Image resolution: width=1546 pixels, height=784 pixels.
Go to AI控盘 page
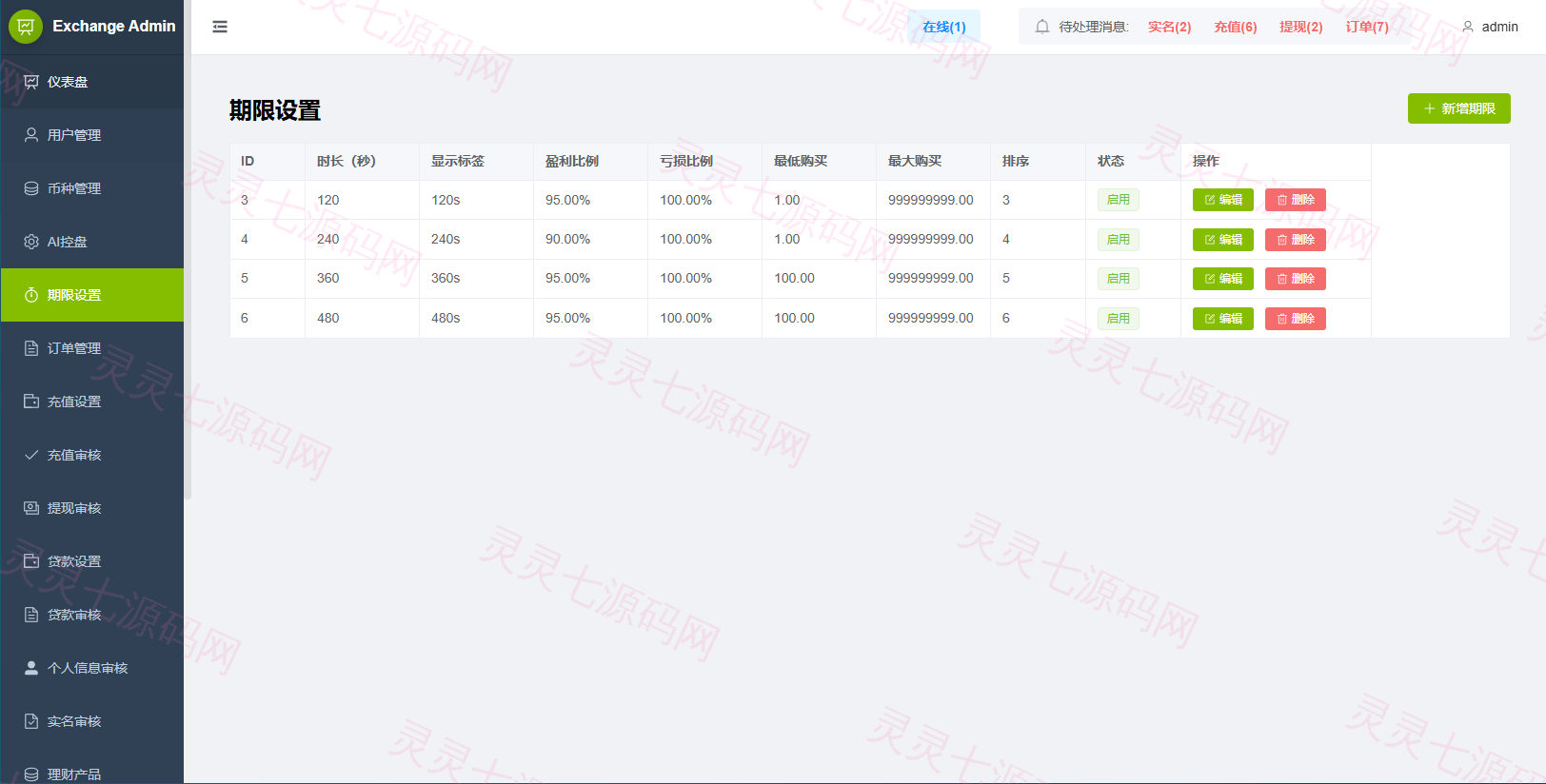tap(92, 242)
